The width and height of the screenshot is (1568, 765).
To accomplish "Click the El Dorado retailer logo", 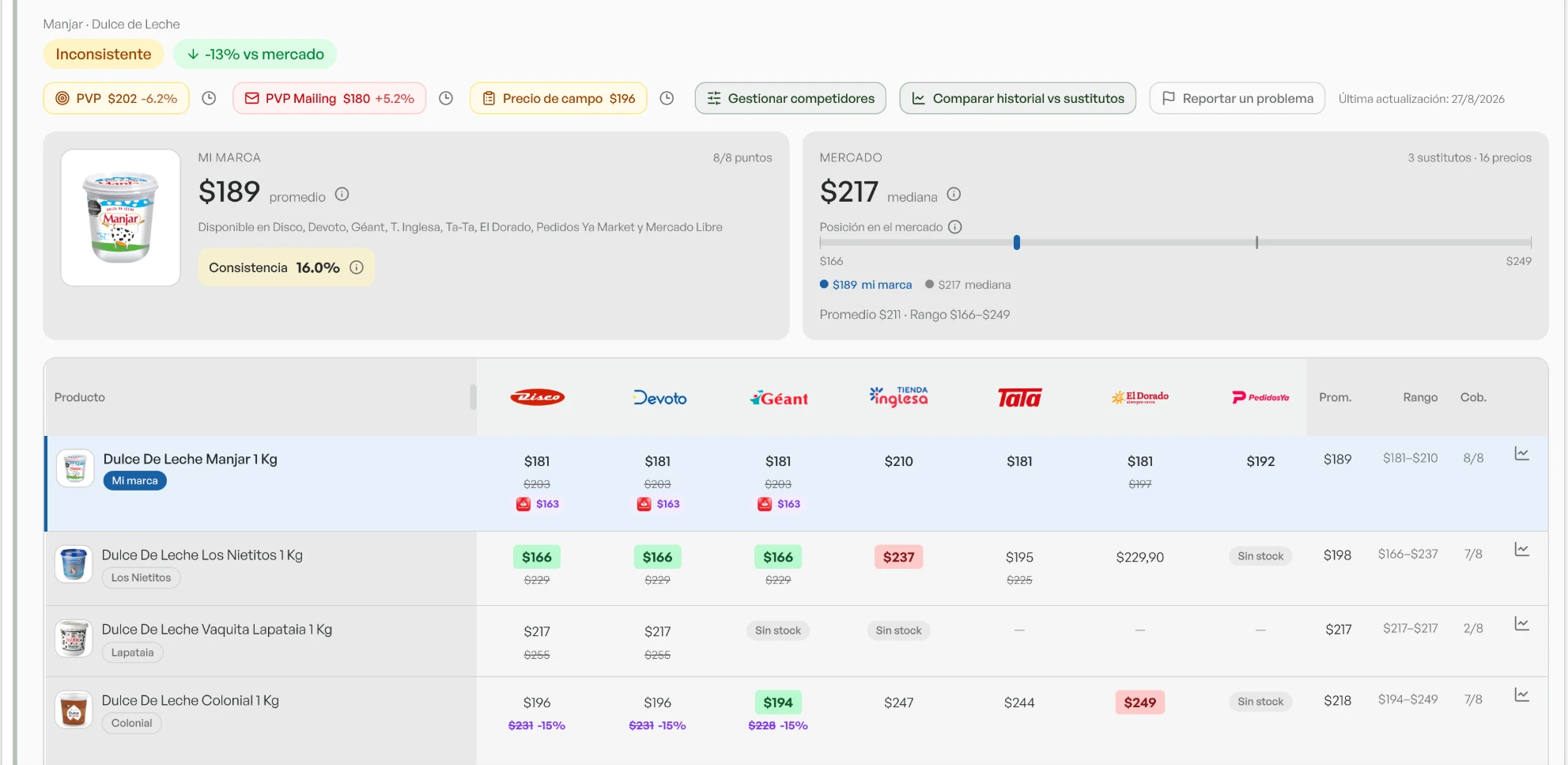I will pos(1139,397).
